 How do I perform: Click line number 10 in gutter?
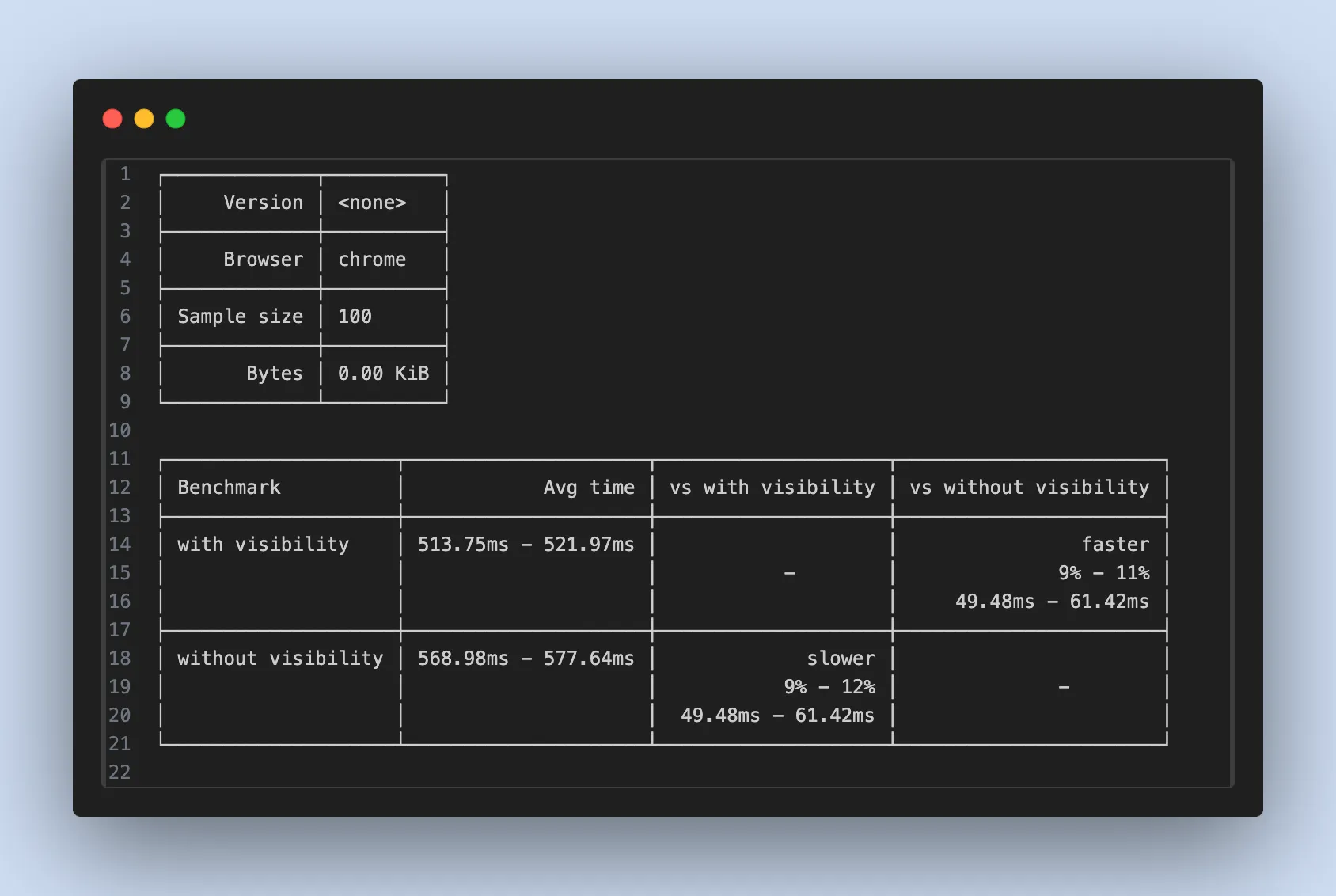120,431
